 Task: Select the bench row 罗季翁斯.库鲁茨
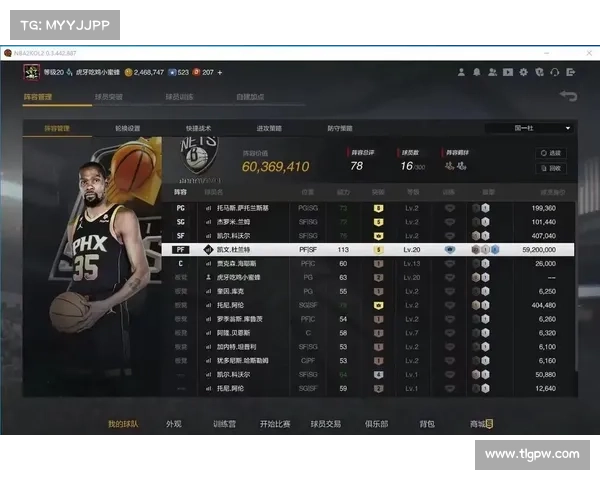368,319
